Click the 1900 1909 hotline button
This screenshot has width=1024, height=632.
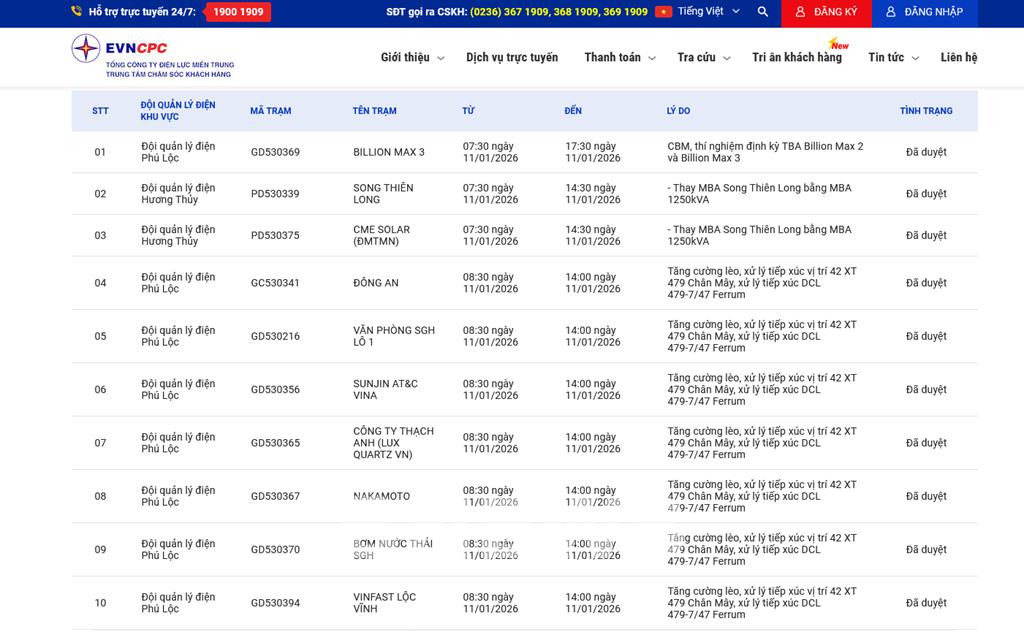[238, 12]
